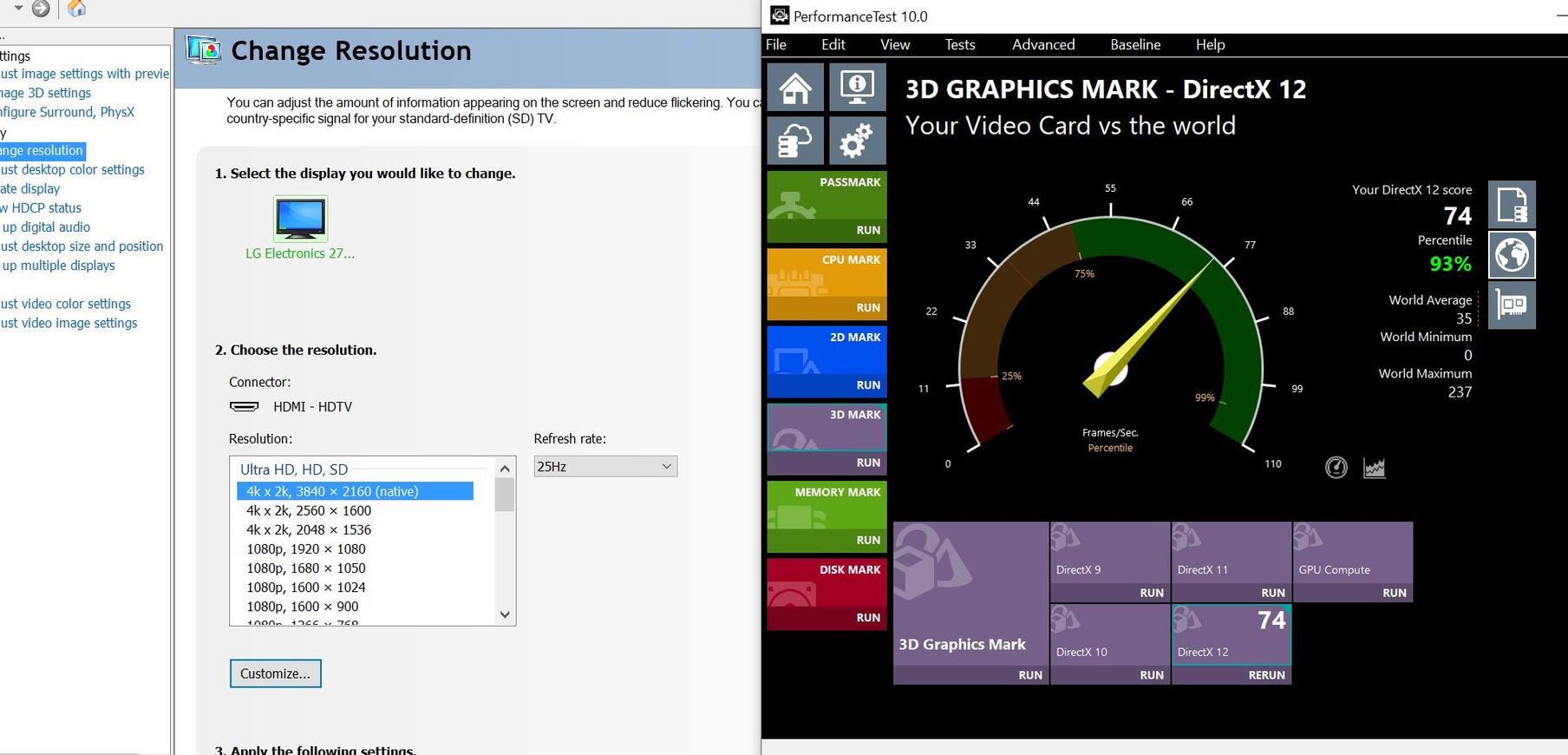Switch to distribution chart view icon
The width and height of the screenshot is (1568, 755).
(x=1375, y=468)
